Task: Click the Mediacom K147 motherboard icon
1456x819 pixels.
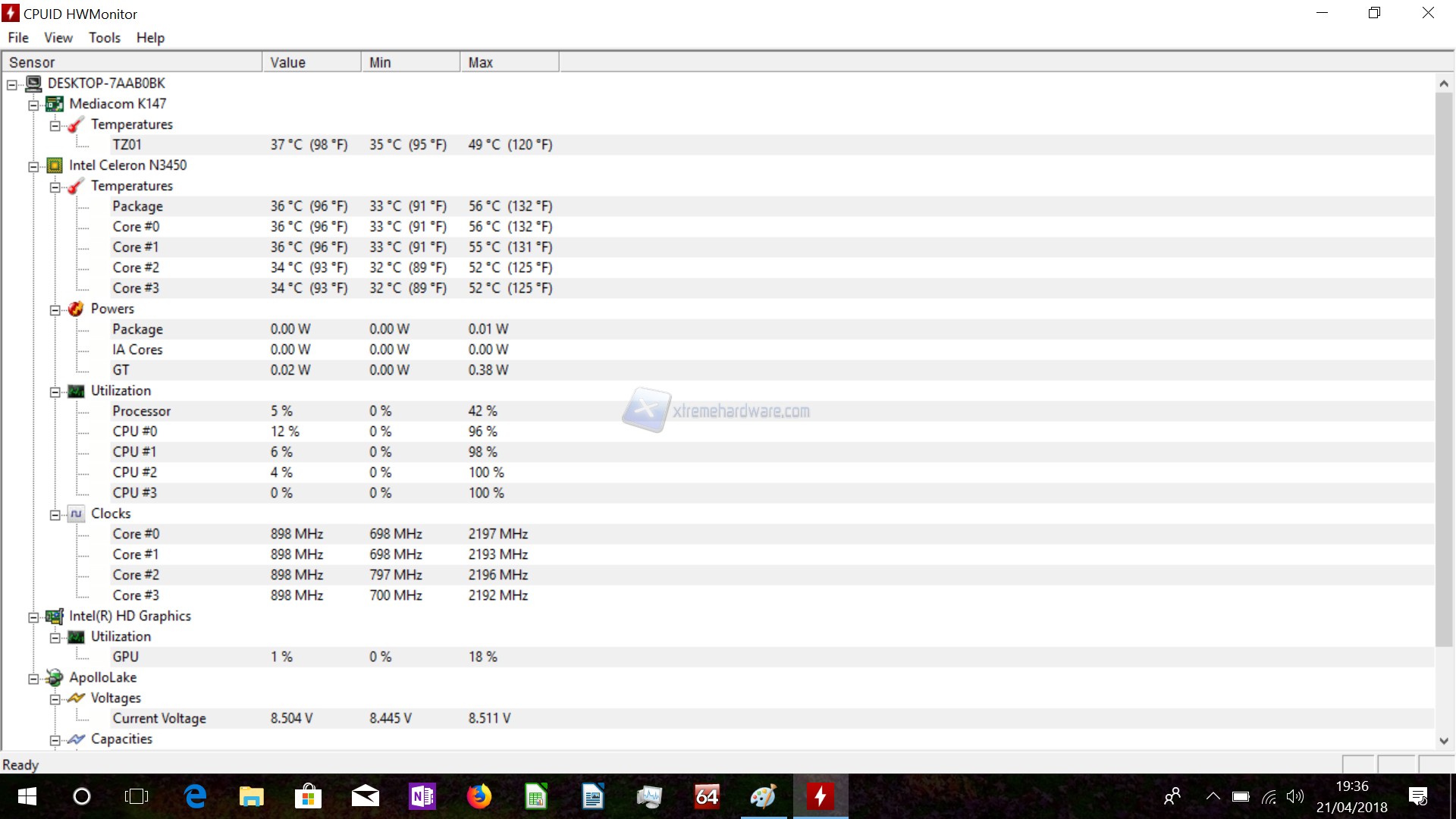Action: (x=54, y=104)
